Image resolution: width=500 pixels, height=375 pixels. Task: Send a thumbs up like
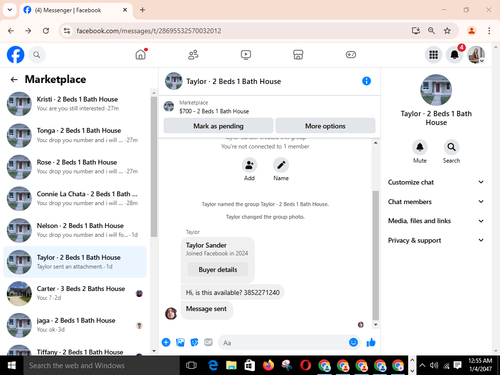pos(371,342)
